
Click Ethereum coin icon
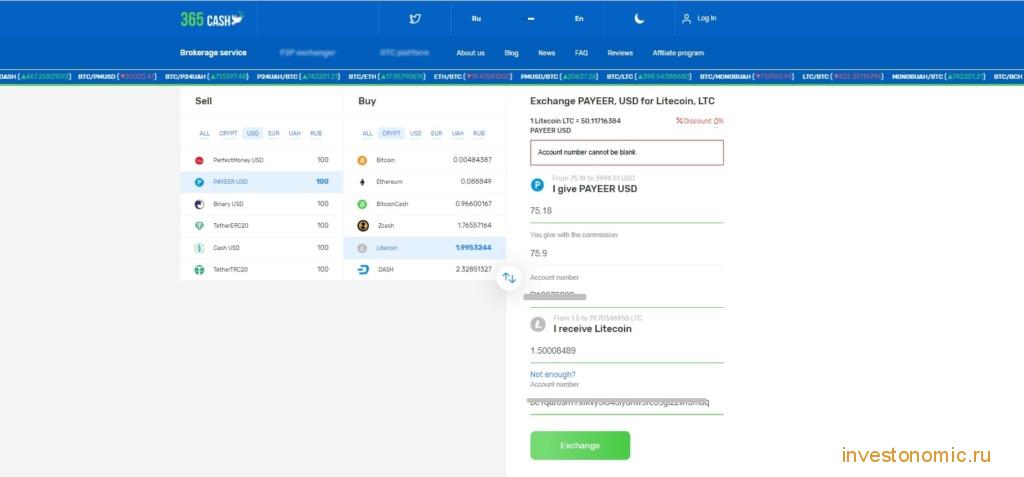point(362,182)
